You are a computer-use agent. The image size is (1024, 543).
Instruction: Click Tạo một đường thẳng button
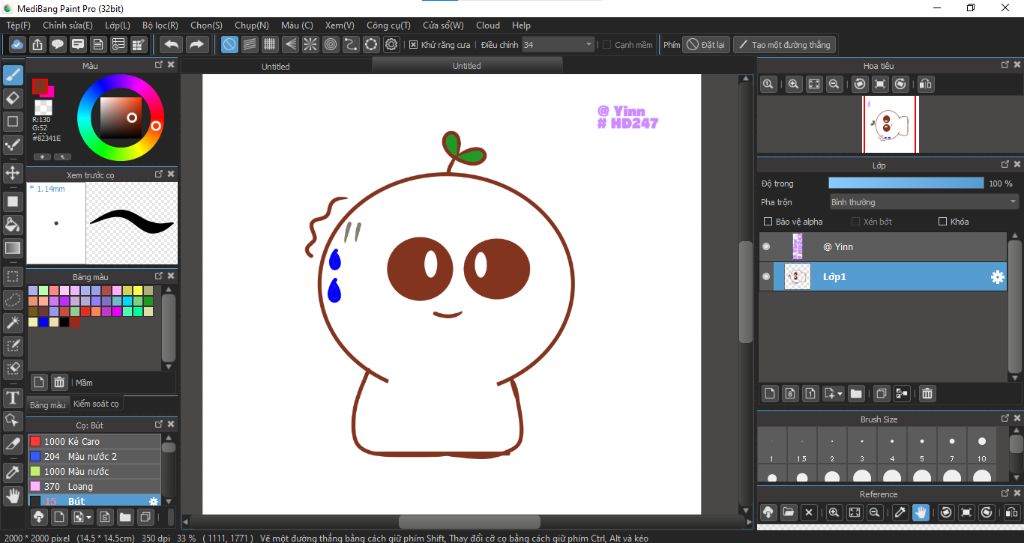point(783,44)
